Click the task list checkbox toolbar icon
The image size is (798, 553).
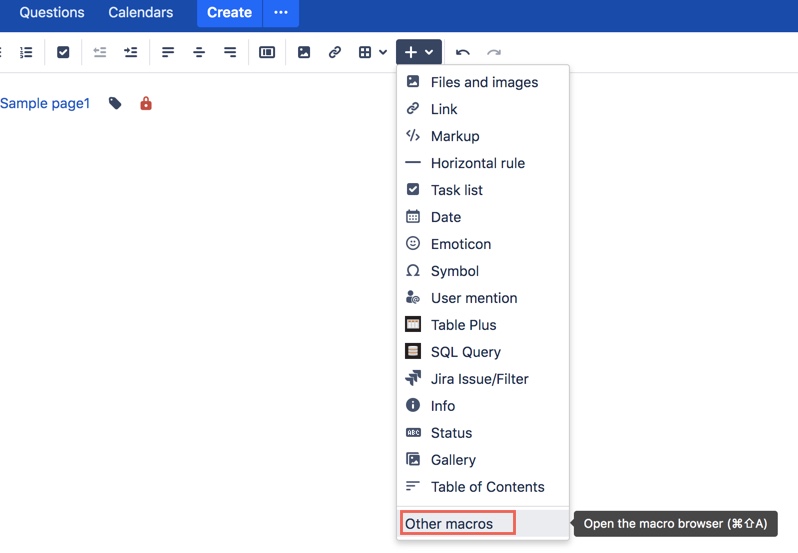[63, 52]
